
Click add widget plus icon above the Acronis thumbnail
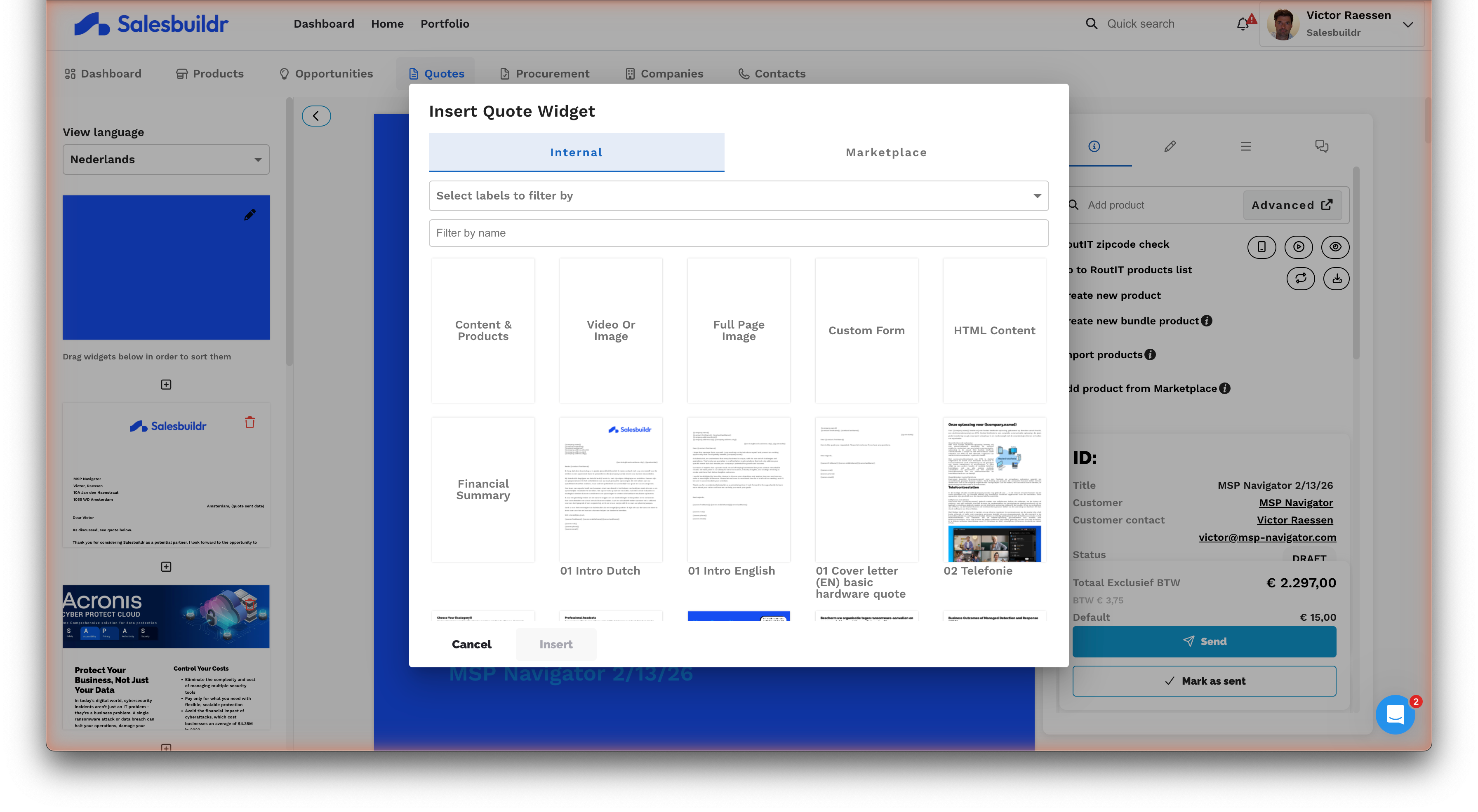click(166, 567)
